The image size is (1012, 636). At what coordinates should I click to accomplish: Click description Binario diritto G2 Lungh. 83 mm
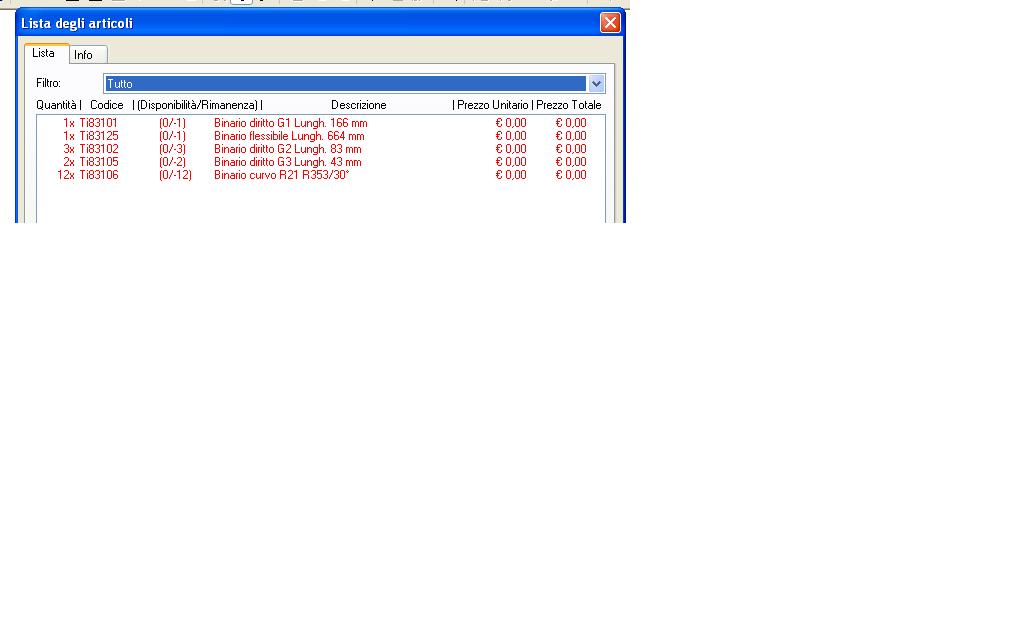tap(288, 149)
